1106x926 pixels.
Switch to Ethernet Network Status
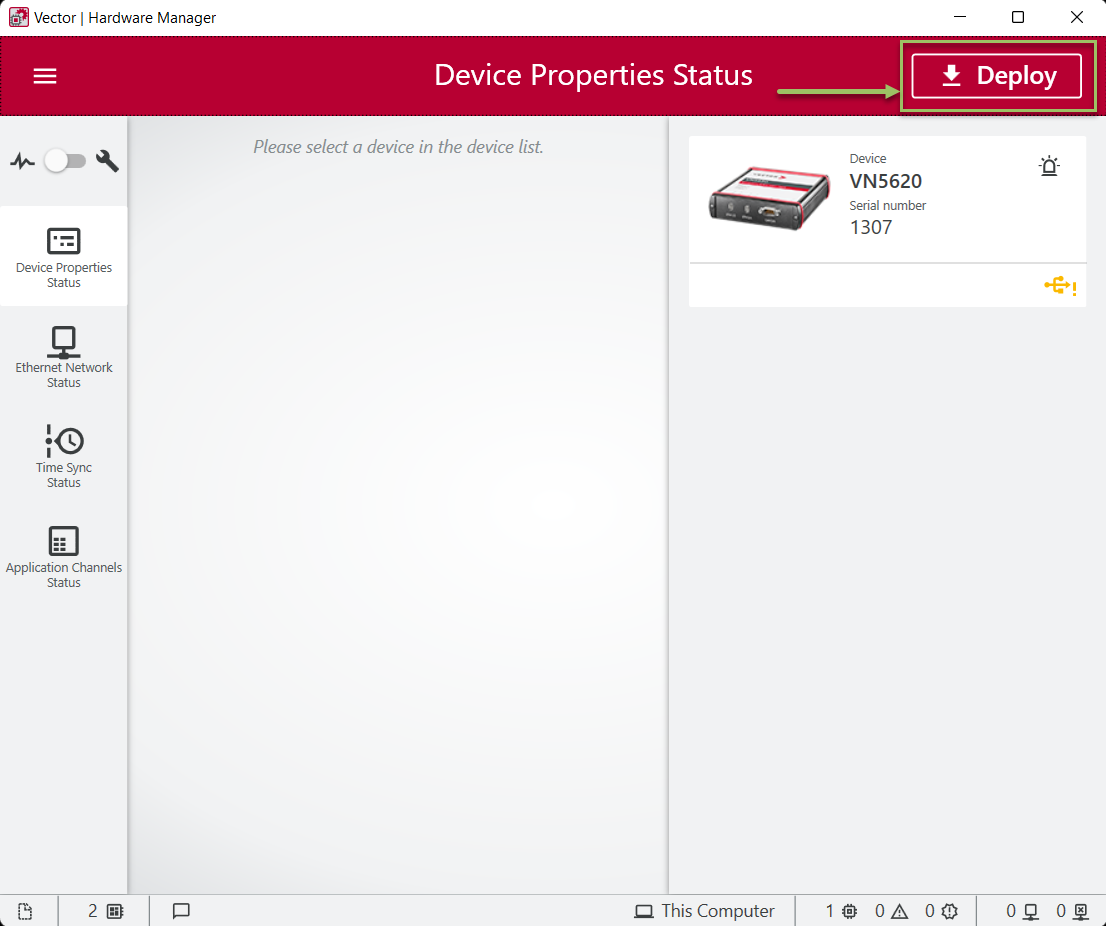click(64, 357)
